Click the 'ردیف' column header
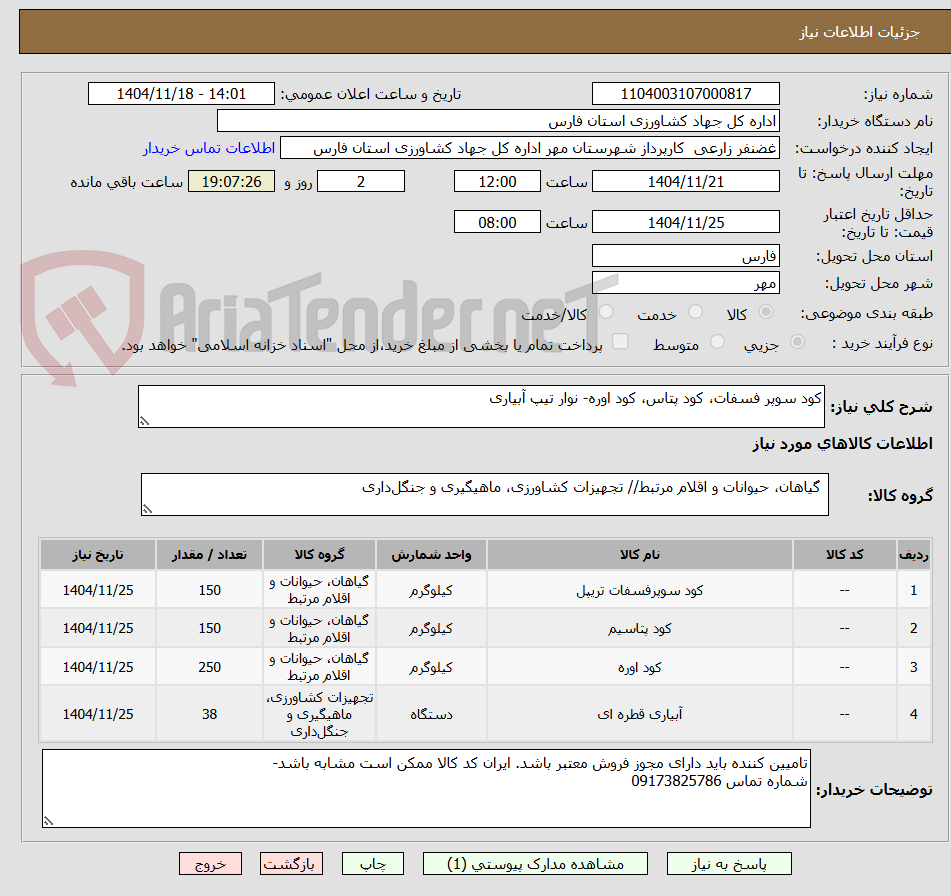This screenshot has width=951, height=896. click(913, 554)
